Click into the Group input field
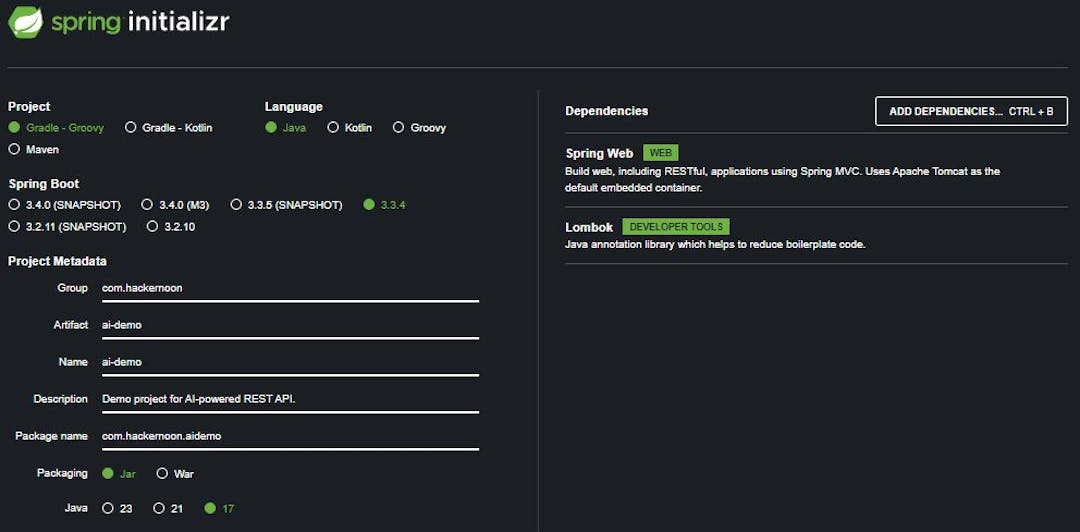This screenshot has width=1080, height=532. click(x=290, y=288)
